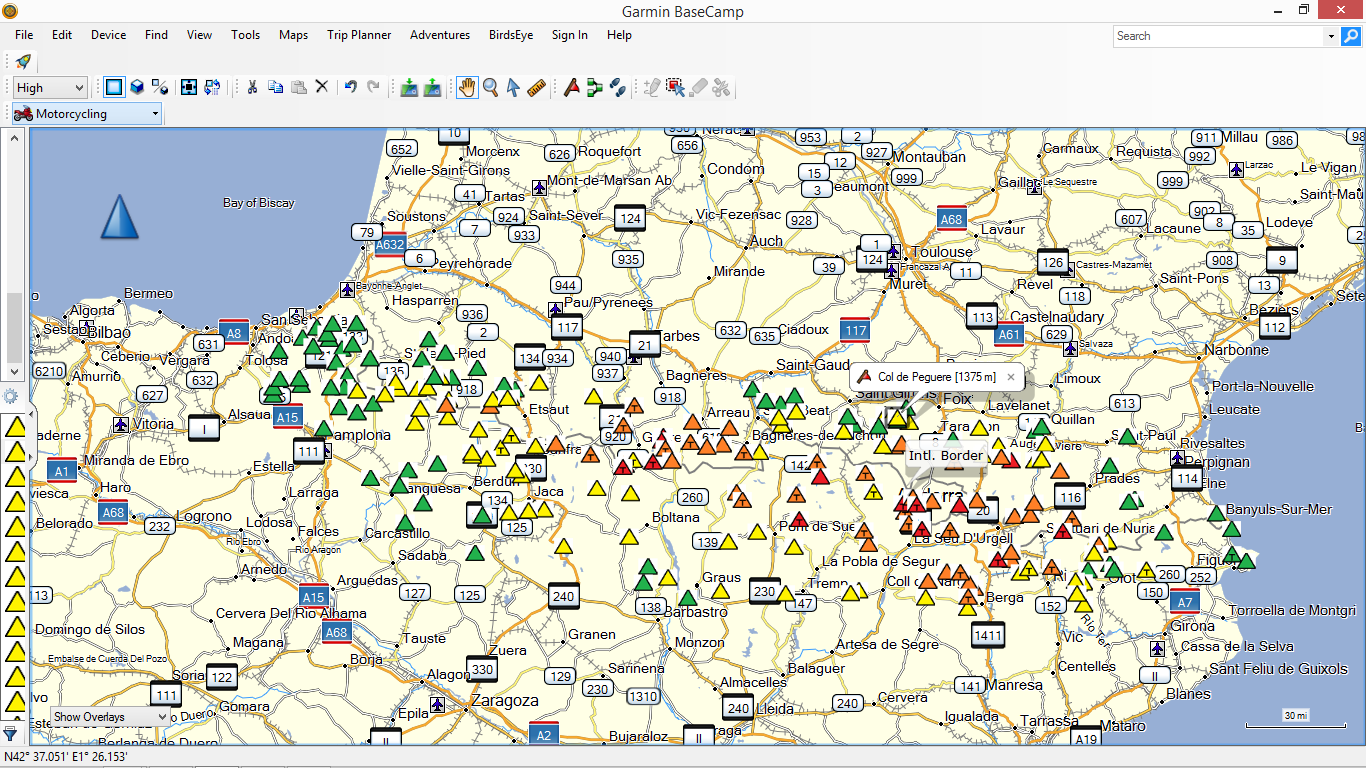Screen dimensions: 1366x768
Task: Open the Help menu
Action: pyautogui.click(x=619, y=35)
